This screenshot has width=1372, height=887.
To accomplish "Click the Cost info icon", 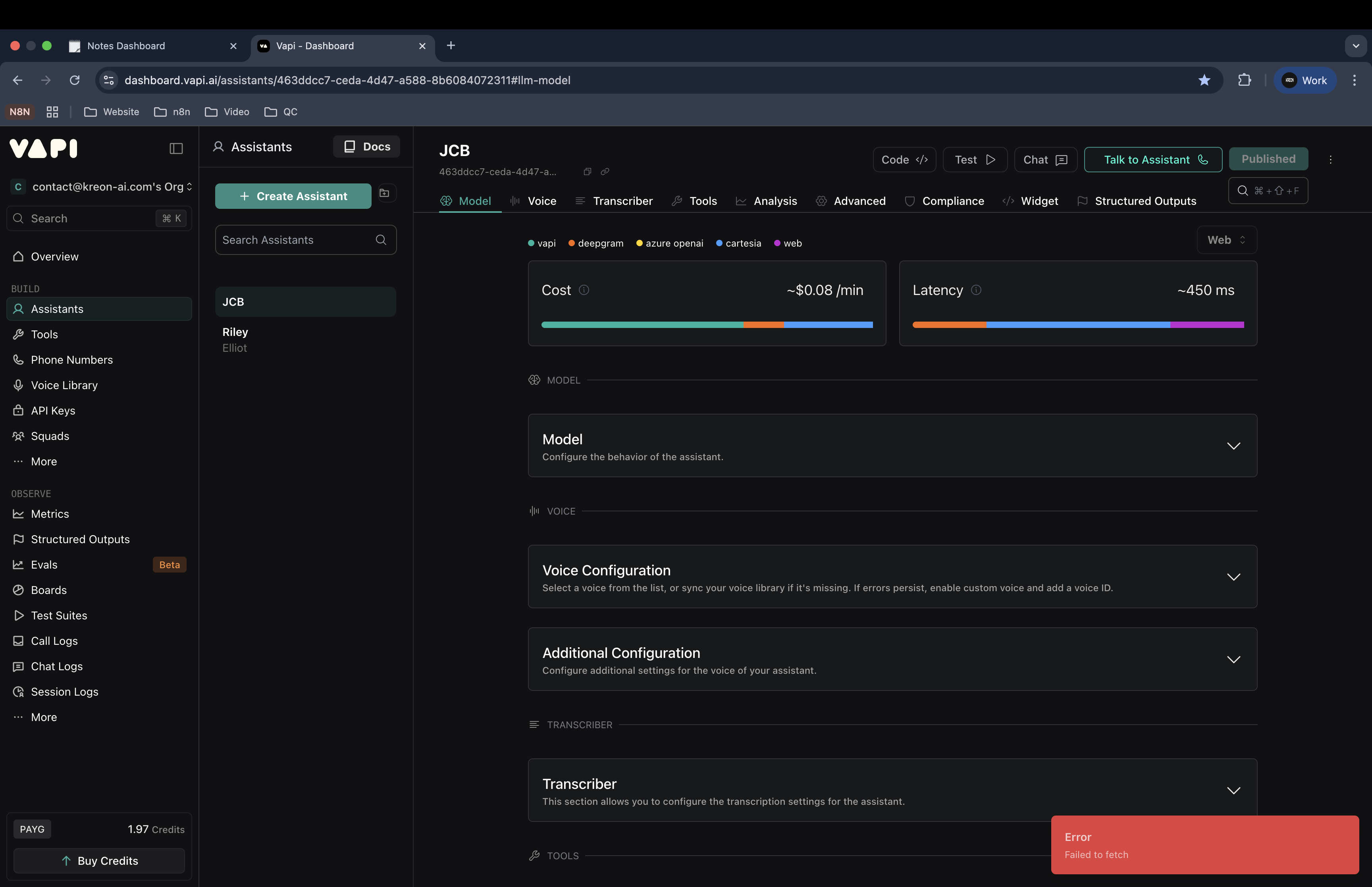I will [x=584, y=290].
